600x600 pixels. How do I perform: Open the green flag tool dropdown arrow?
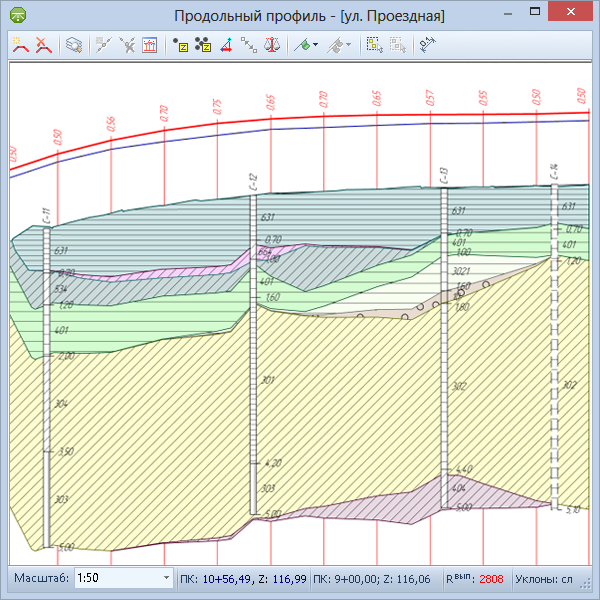click(316, 45)
